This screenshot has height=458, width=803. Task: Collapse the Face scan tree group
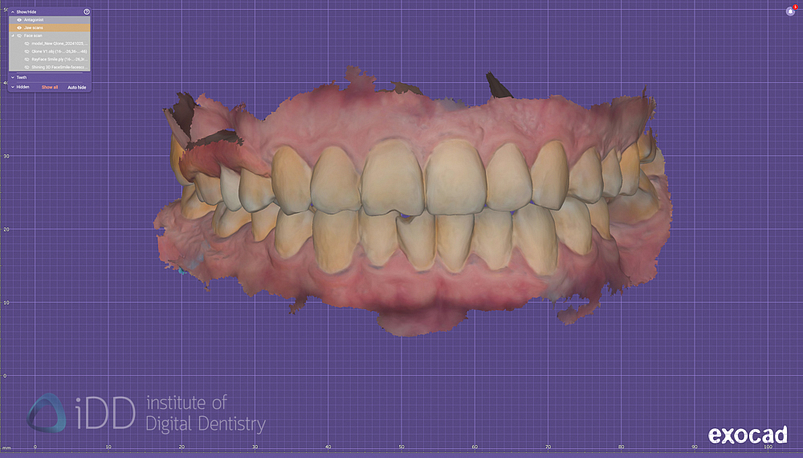(12, 36)
